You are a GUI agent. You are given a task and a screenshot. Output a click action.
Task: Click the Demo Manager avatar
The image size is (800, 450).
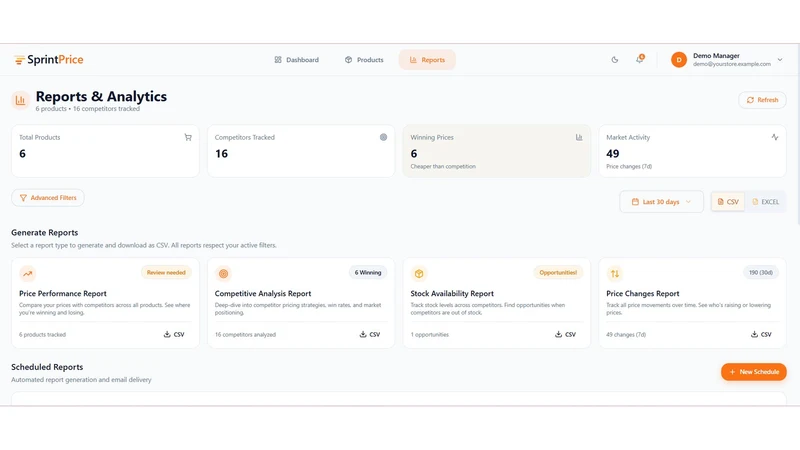(679, 60)
